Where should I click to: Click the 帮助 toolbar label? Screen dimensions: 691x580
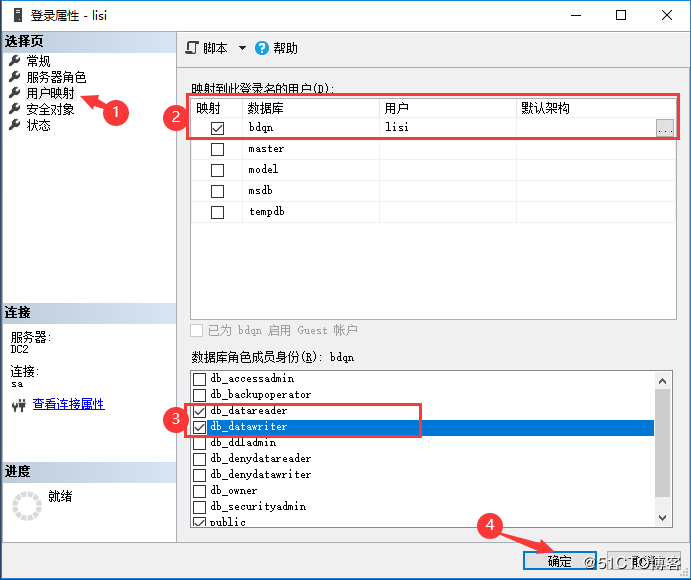[x=285, y=48]
